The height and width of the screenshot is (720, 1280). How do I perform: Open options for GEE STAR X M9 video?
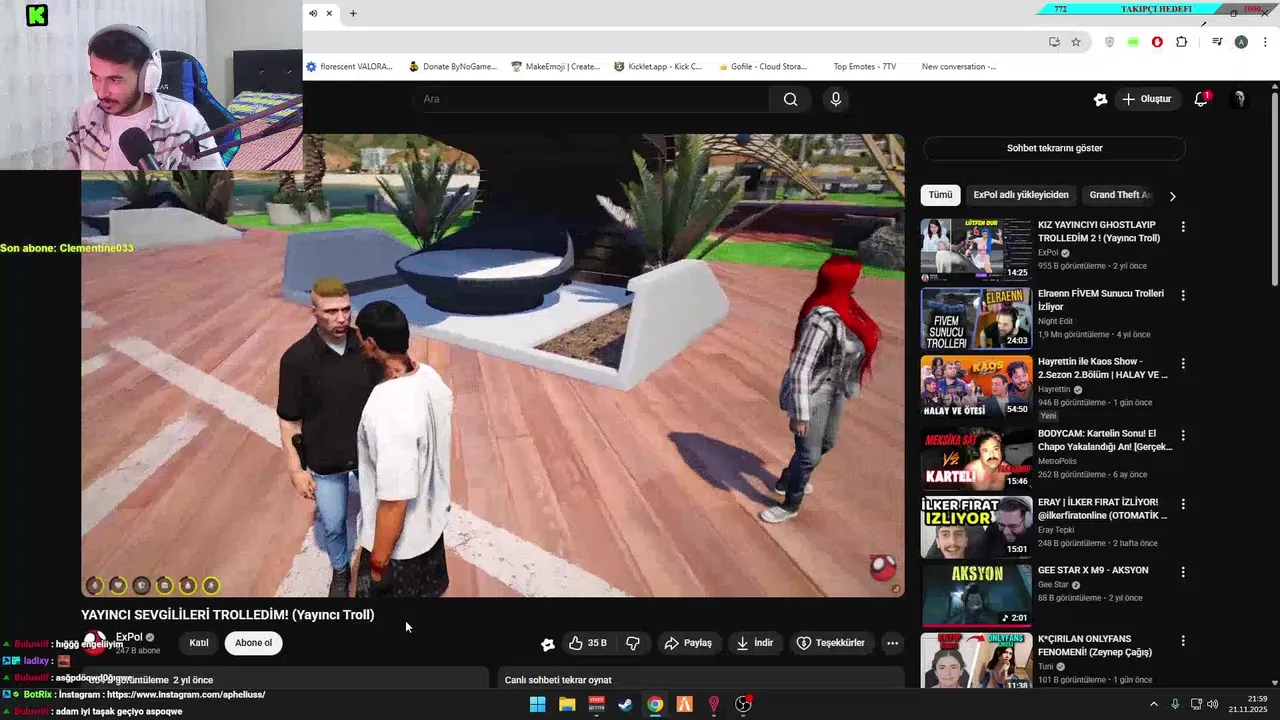1183,572
